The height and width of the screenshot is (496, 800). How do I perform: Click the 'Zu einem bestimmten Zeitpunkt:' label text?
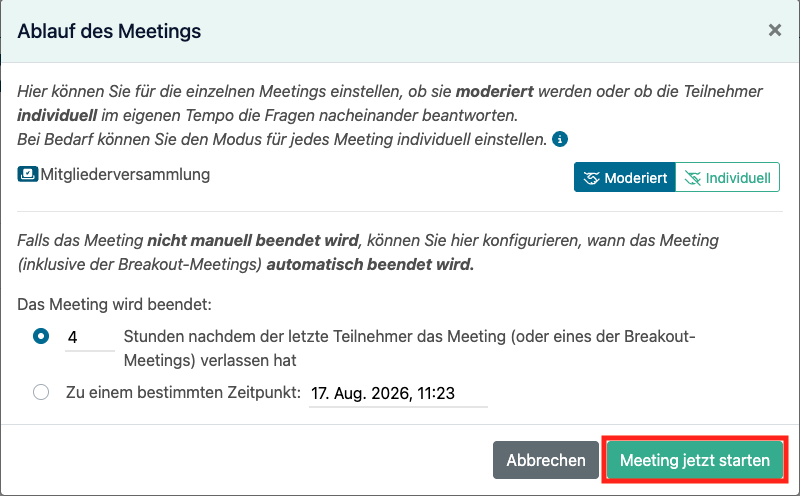183,392
